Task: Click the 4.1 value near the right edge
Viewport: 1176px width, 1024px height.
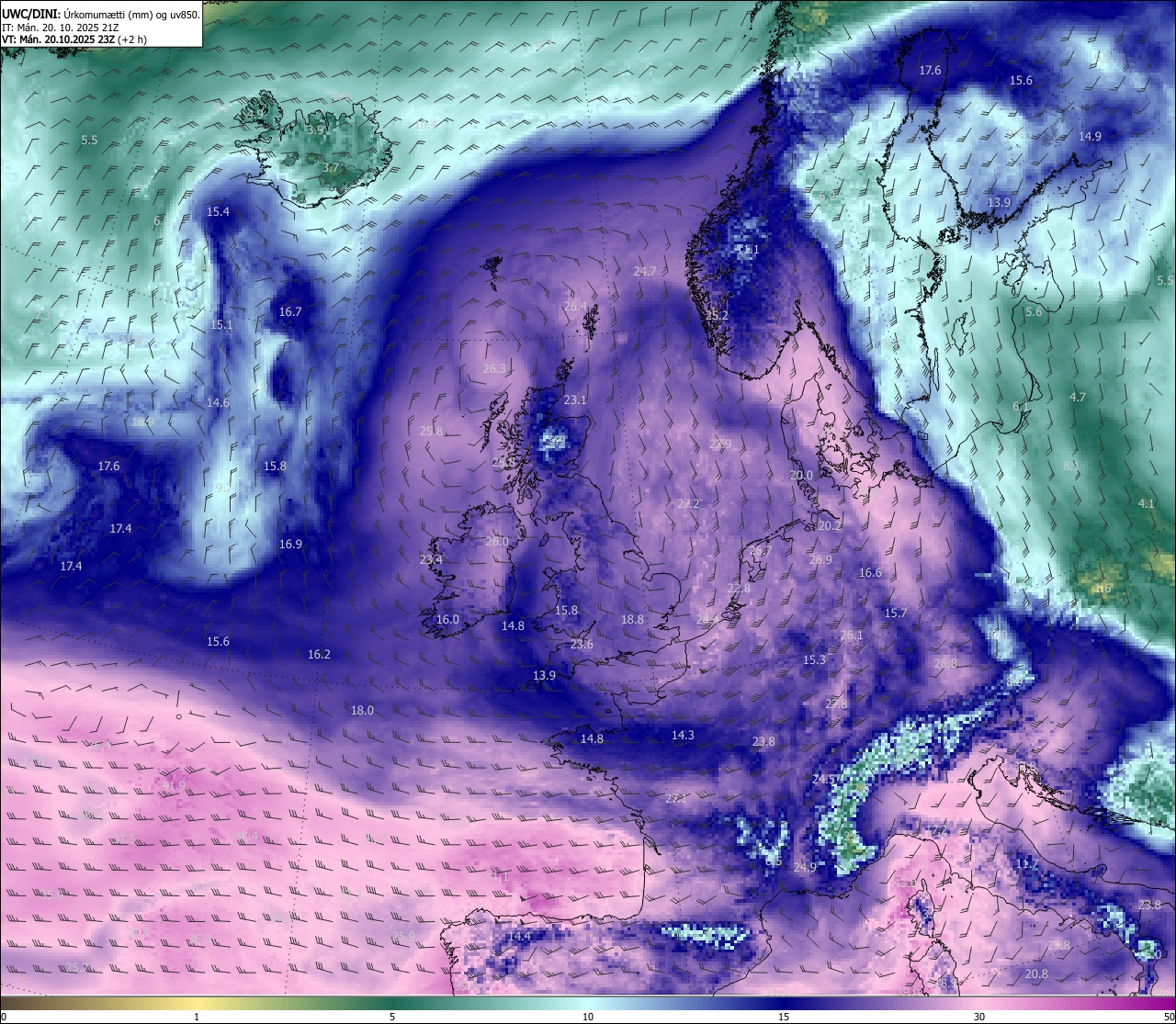Action: click(1146, 503)
